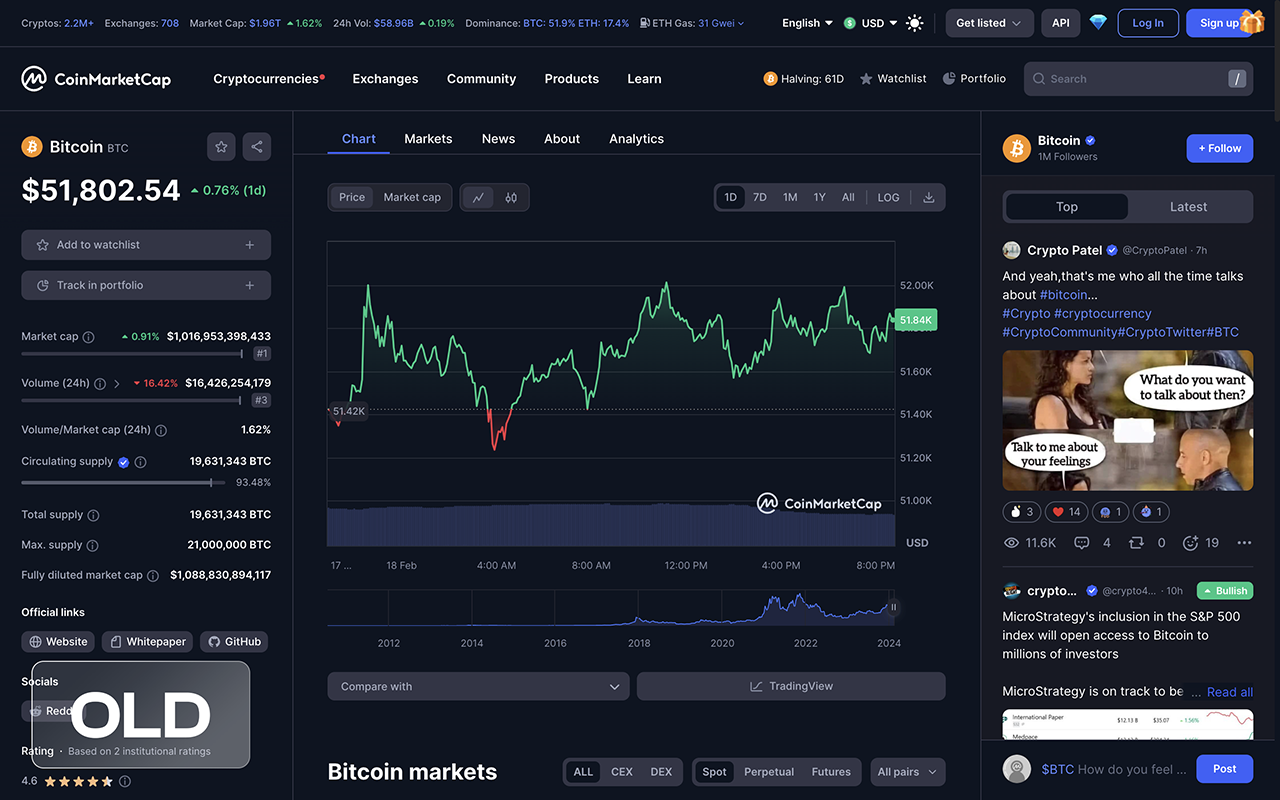Select 1Y chart range
The height and width of the screenshot is (800, 1280).
[819, 197]
